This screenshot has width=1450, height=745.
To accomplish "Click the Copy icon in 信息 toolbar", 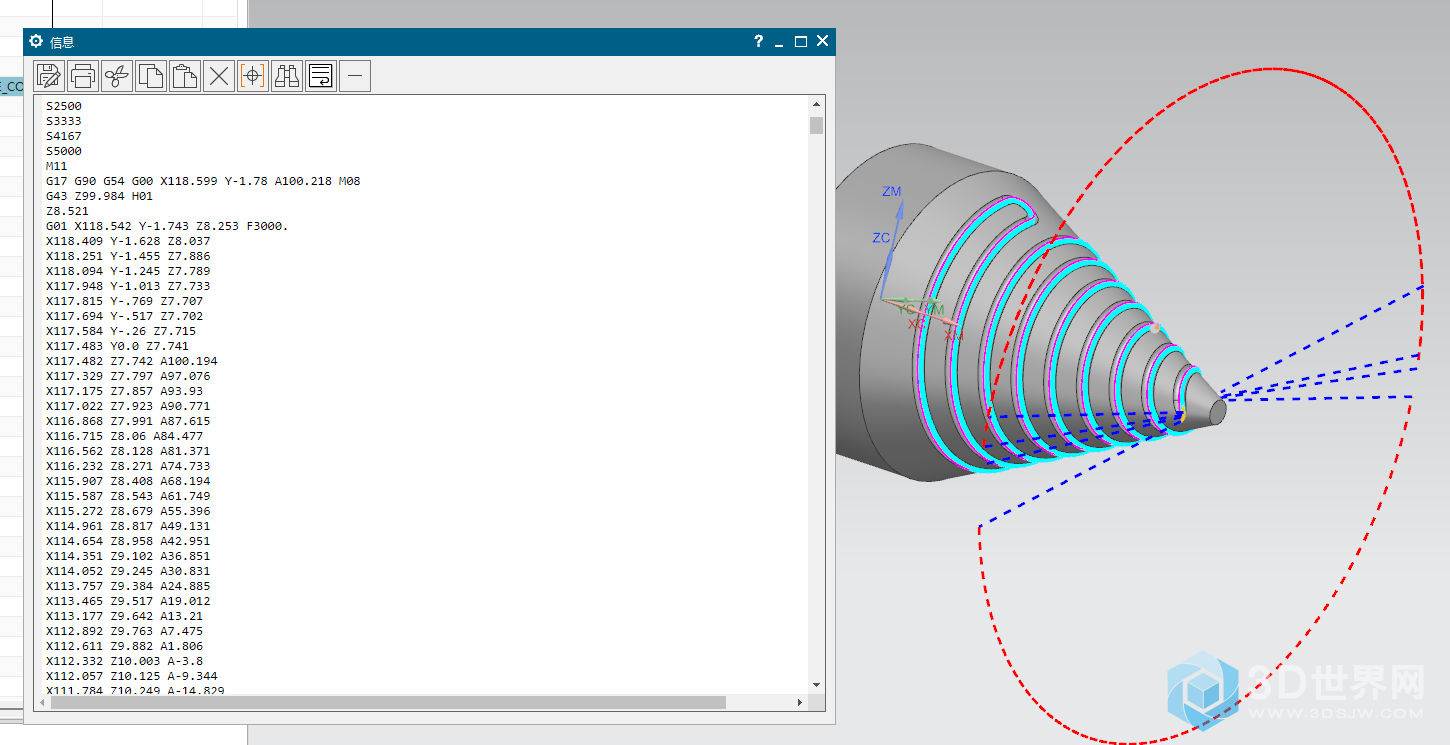I will pyautogui.click(x=151, y=75).
